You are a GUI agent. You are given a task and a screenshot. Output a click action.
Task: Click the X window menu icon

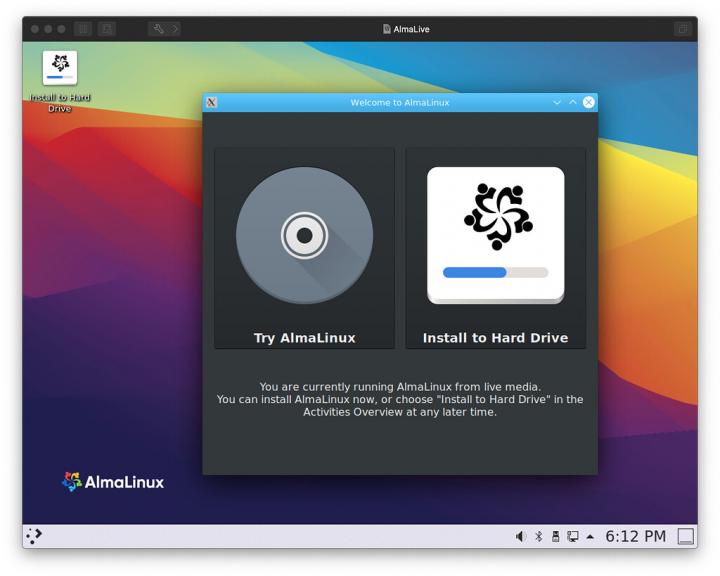(x=211, y=102)
